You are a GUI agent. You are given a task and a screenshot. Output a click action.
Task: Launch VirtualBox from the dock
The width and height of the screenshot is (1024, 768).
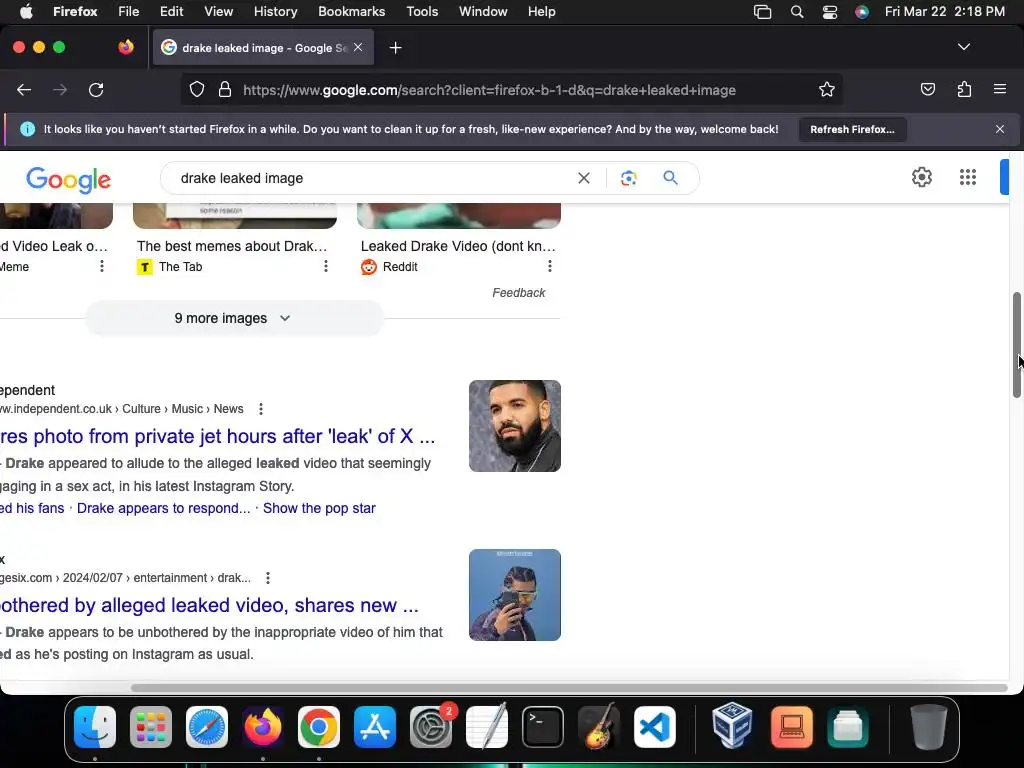732,726
